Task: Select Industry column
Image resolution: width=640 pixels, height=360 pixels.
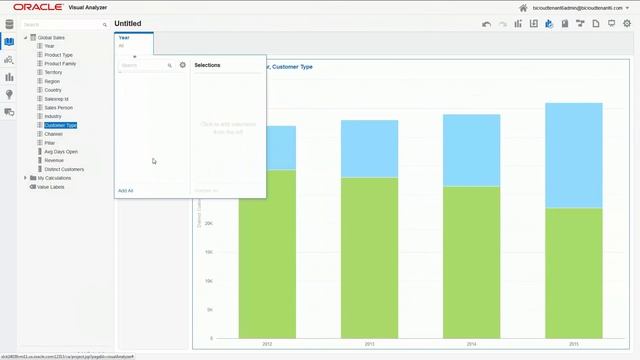Action: 53,116
